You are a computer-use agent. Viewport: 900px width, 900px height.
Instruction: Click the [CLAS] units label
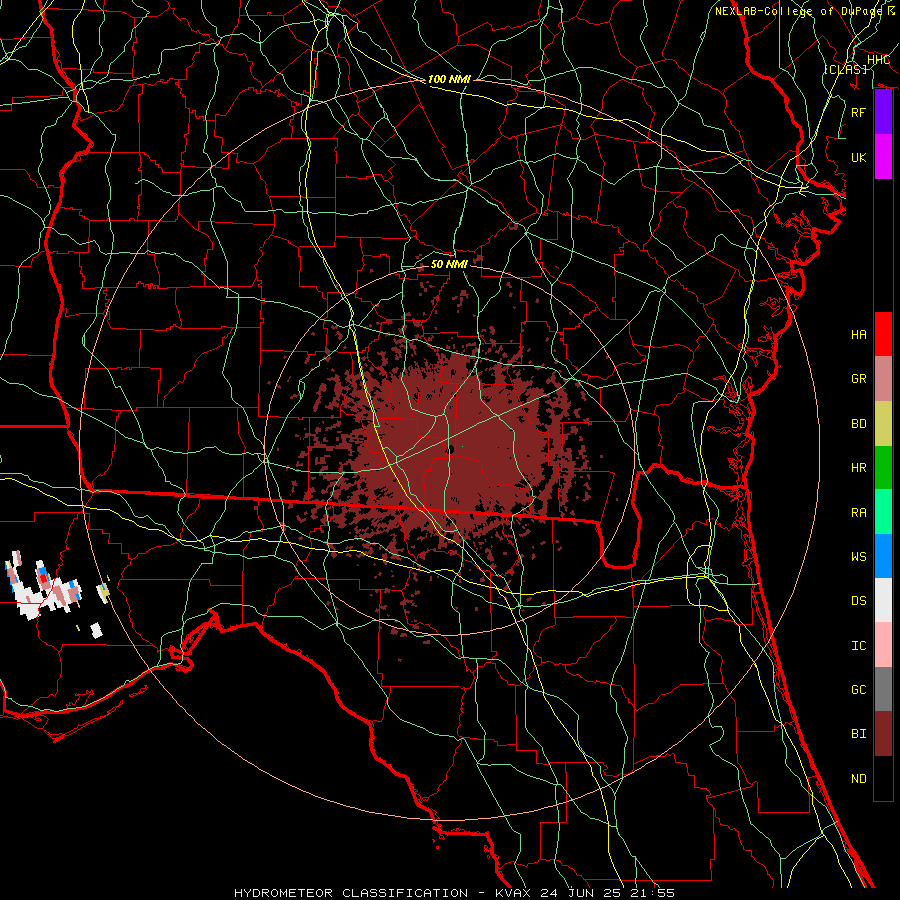coord(845,69)
